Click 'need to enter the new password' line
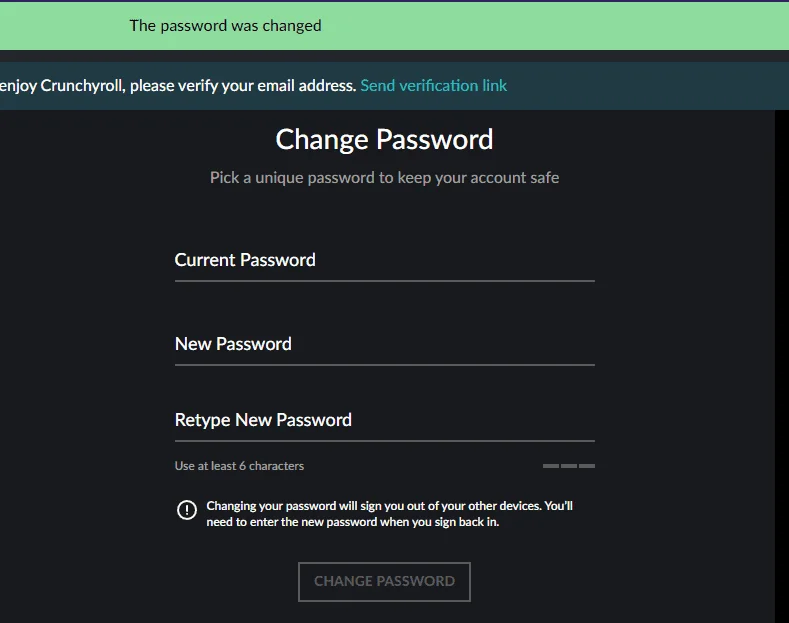The width and height of the screenshot is (789, 623). coord(353,522)
